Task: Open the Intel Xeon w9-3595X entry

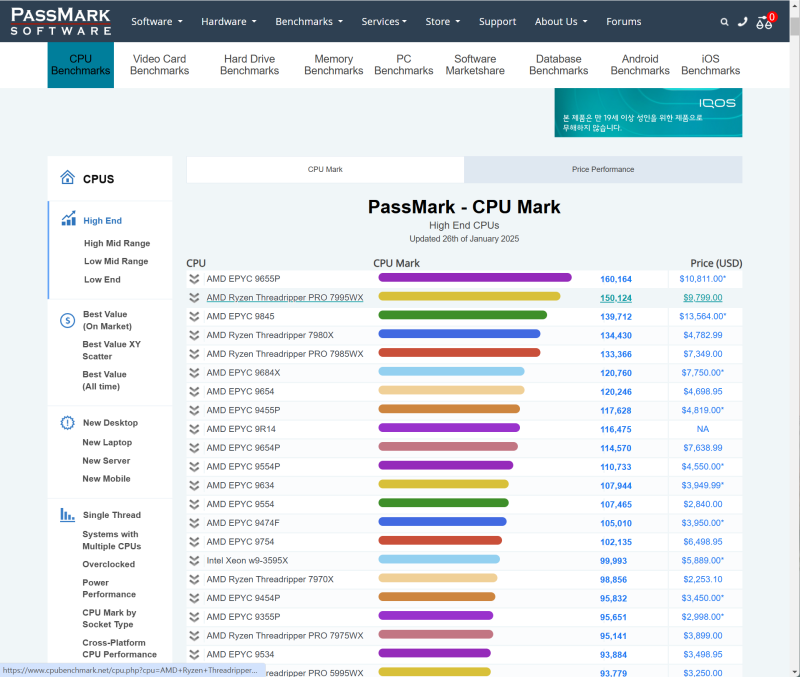Action: [x=247, y=561]
